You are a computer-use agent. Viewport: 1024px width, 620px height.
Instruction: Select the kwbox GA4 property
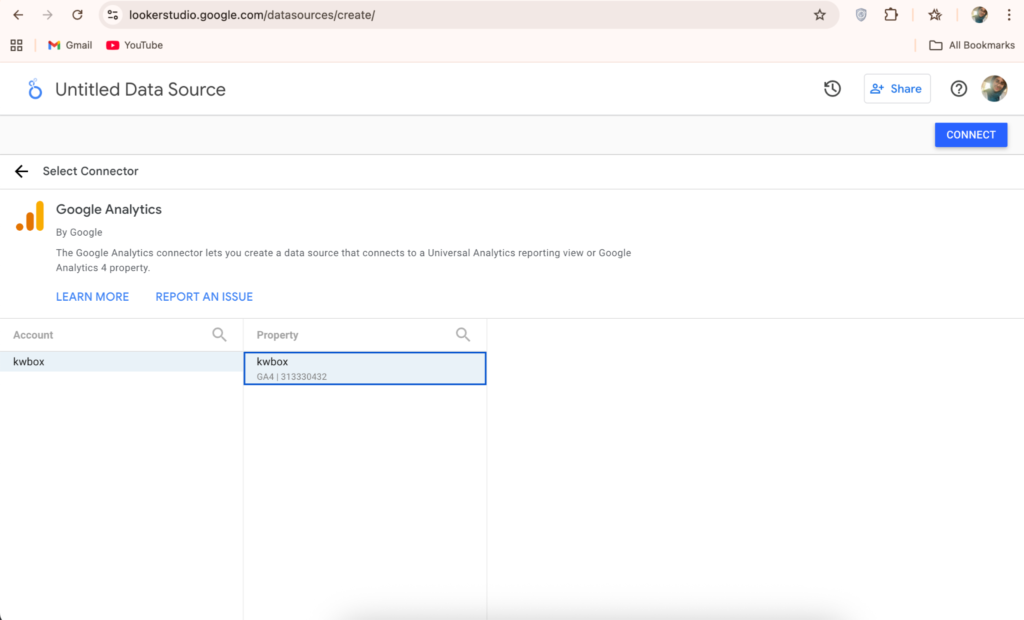[364, 368]
